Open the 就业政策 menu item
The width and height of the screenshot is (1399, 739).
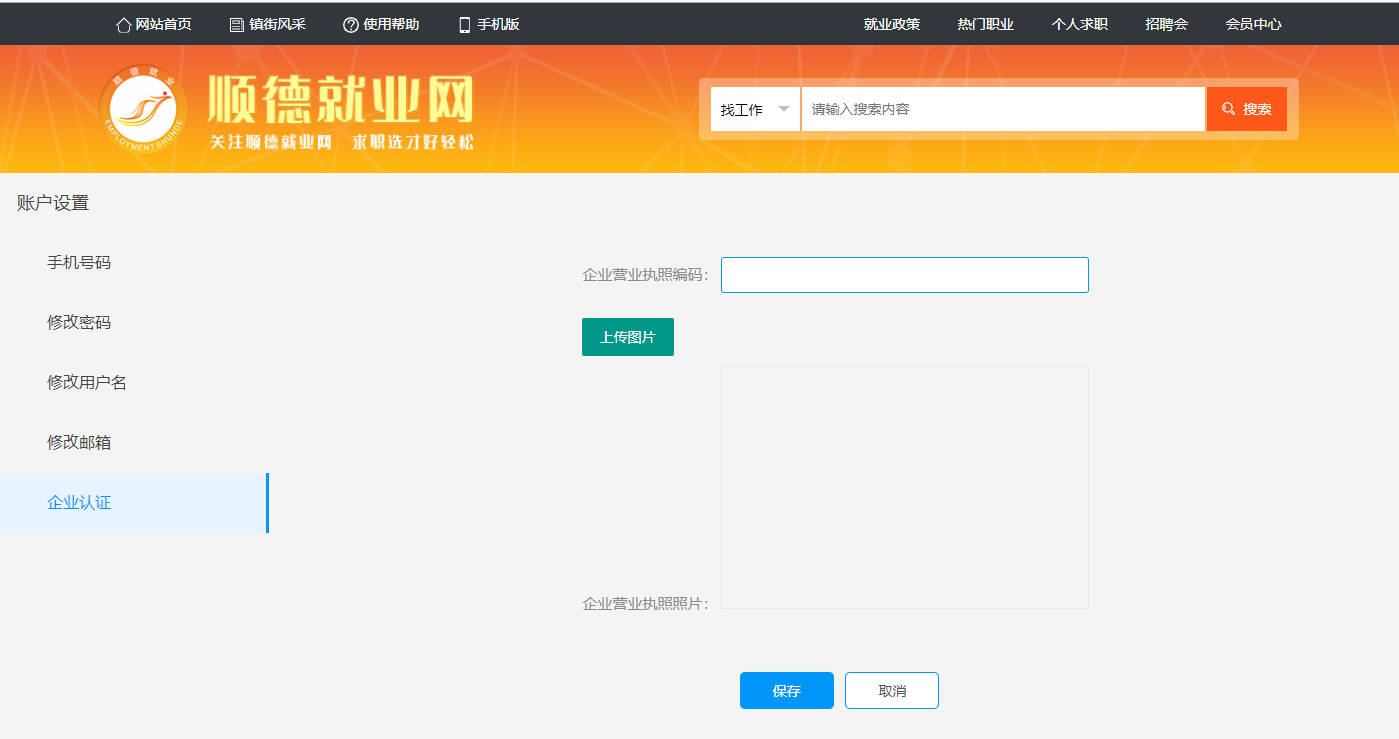(x=891, y=25)
